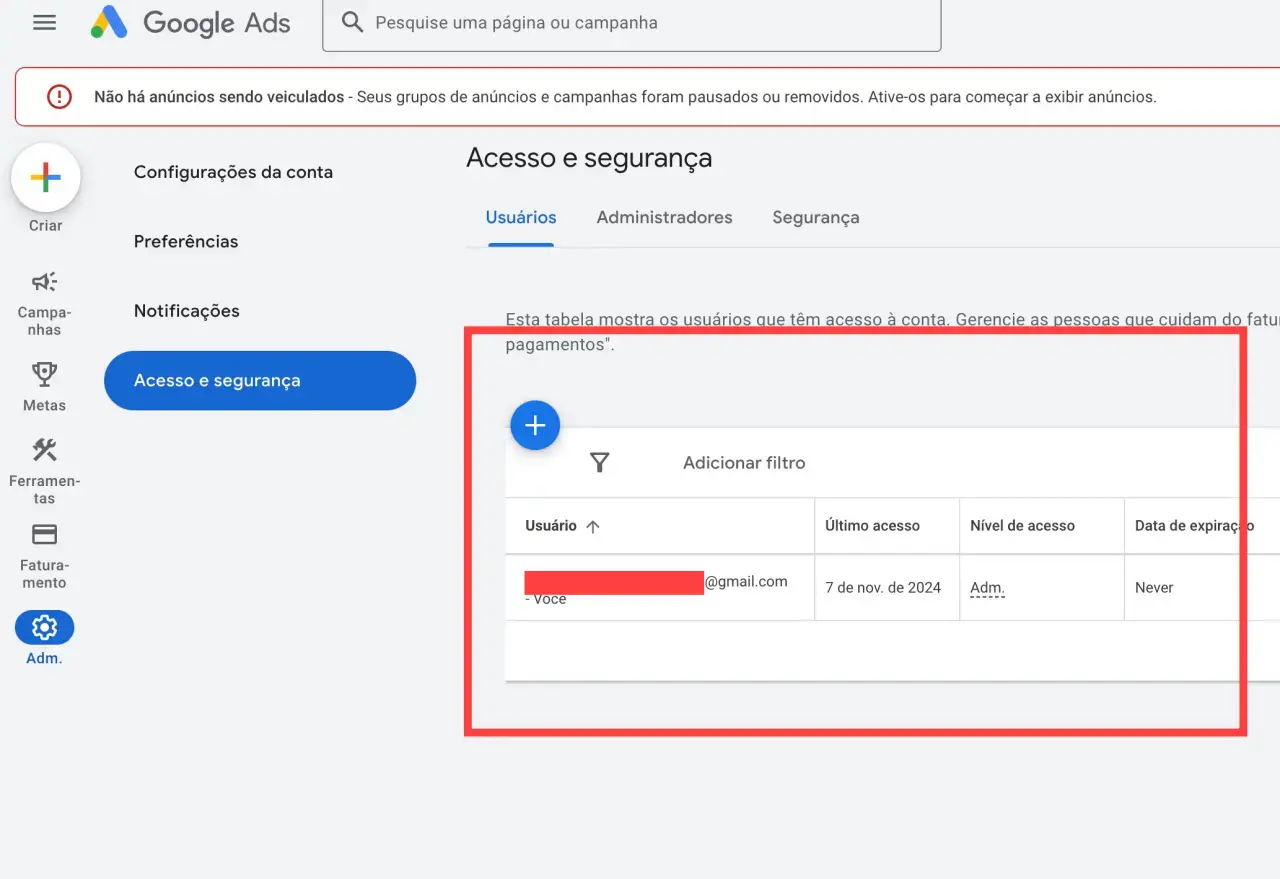
Task: Click the blue plus icon to add a user
Action: click(535, 425)
